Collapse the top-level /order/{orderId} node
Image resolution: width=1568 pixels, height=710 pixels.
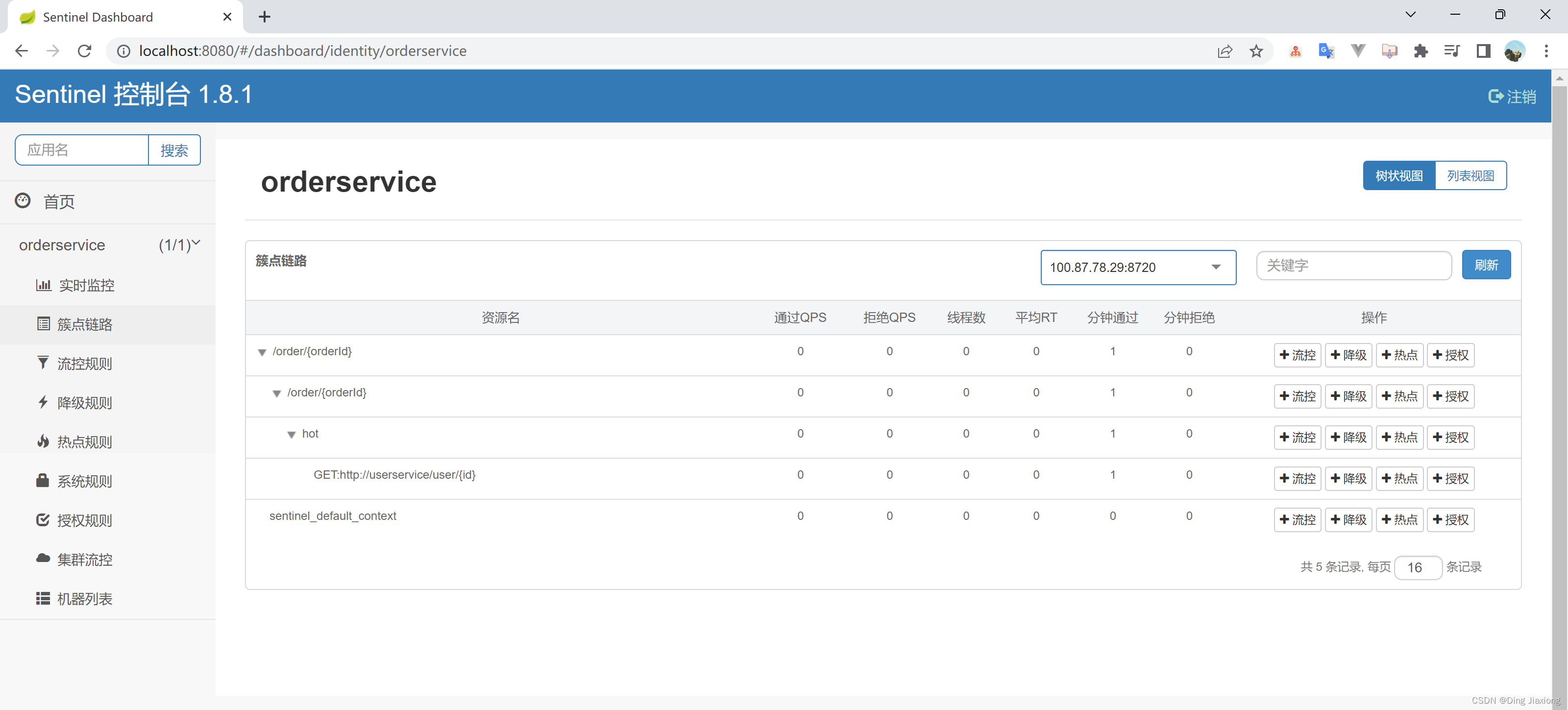point(262,353)
